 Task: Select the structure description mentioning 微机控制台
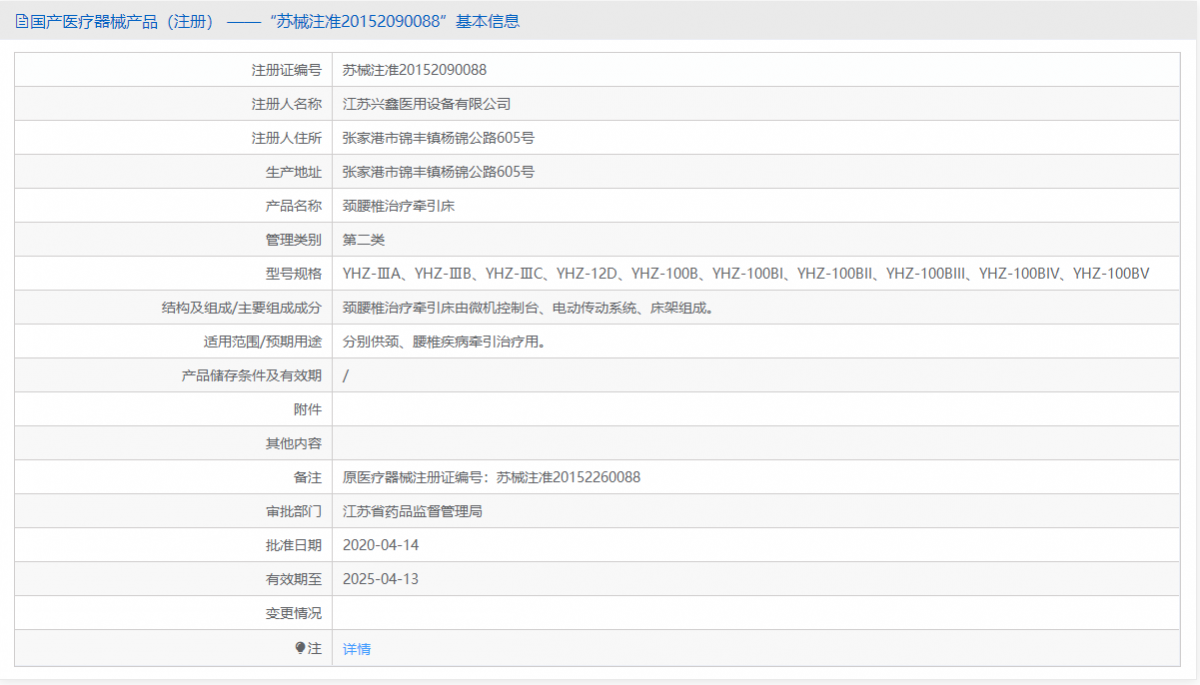tap(528, 308)
